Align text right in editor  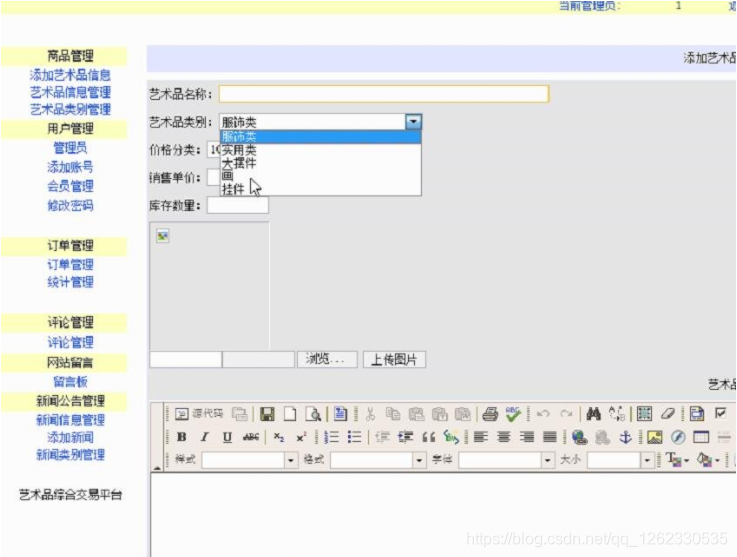coord(526,437)
